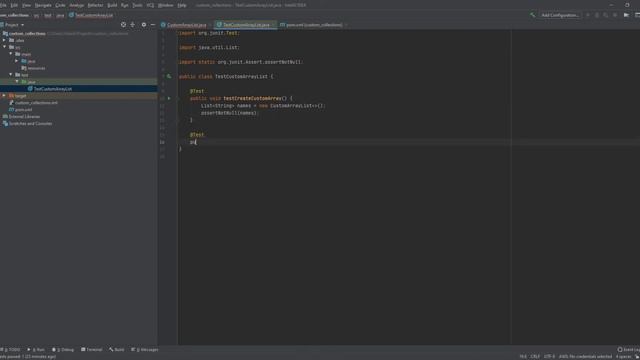This screenshot has height=360, width=640.
Task: Open the VCS menu
Action: [x=150, y=5]
